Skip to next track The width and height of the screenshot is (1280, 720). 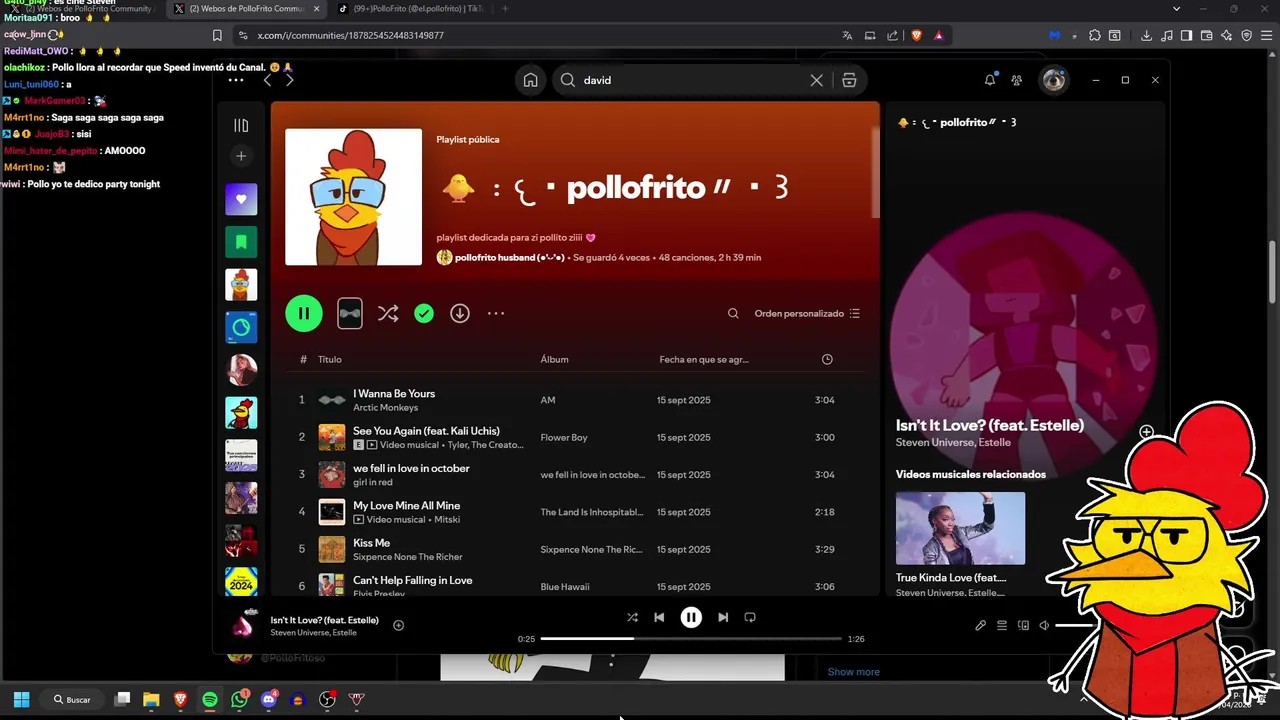pyautogui.click(x=723, y=617)
